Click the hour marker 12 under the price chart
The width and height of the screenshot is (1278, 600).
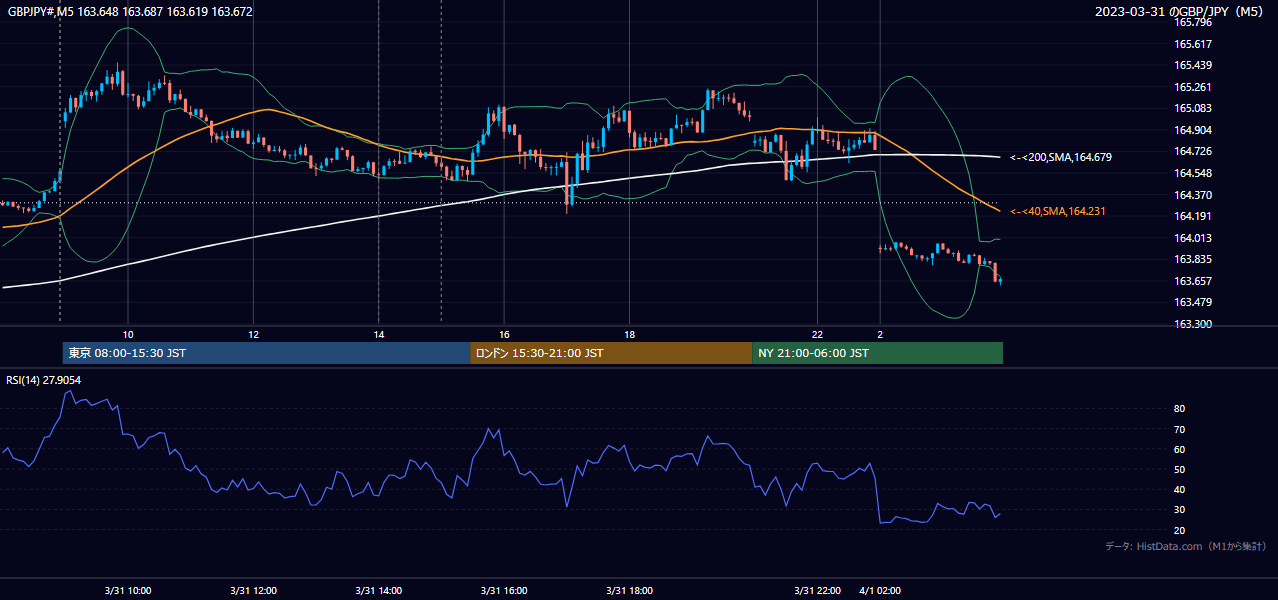(x=253, y=334)
